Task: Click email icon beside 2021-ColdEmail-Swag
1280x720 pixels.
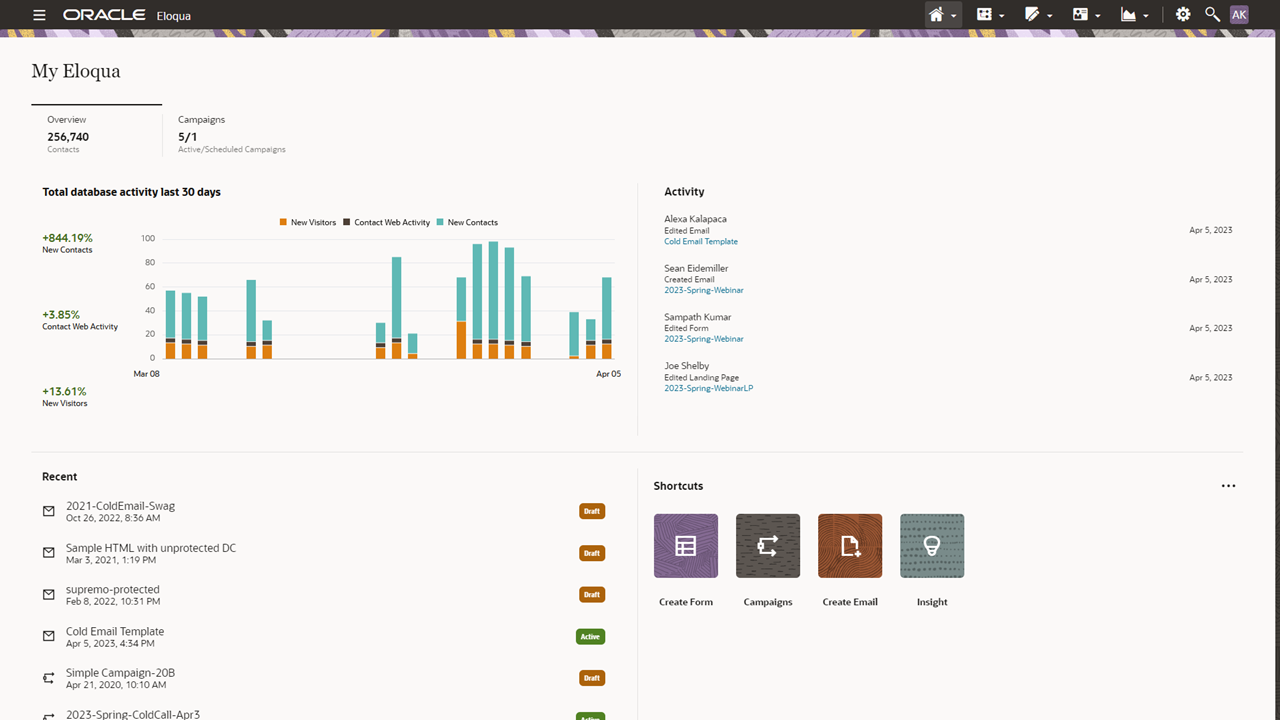Action: pos(48,511)
